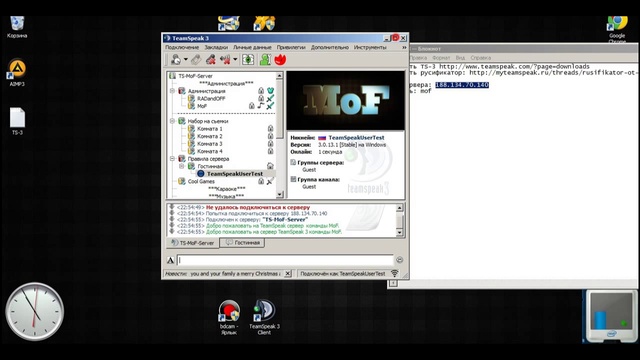The width and height of the screenshot is (640, 360).
Task: Click the Группы сервера icon in the info panel
Action: (293, 162)
